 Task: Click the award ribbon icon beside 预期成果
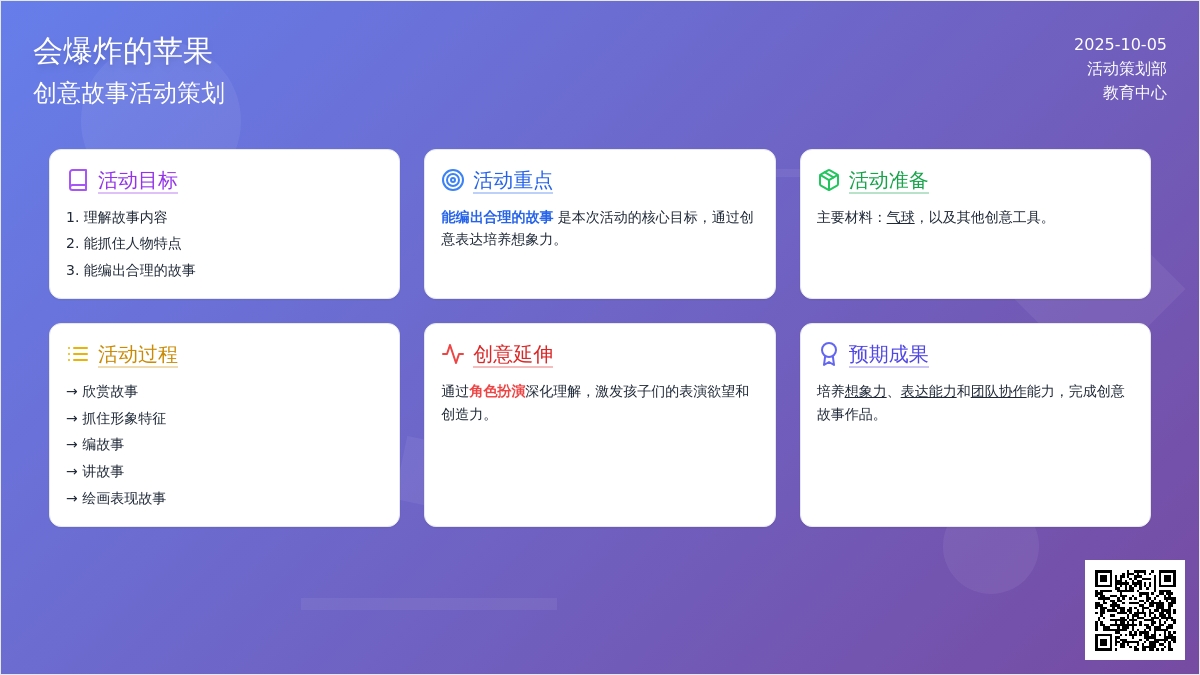coord(828,354)
